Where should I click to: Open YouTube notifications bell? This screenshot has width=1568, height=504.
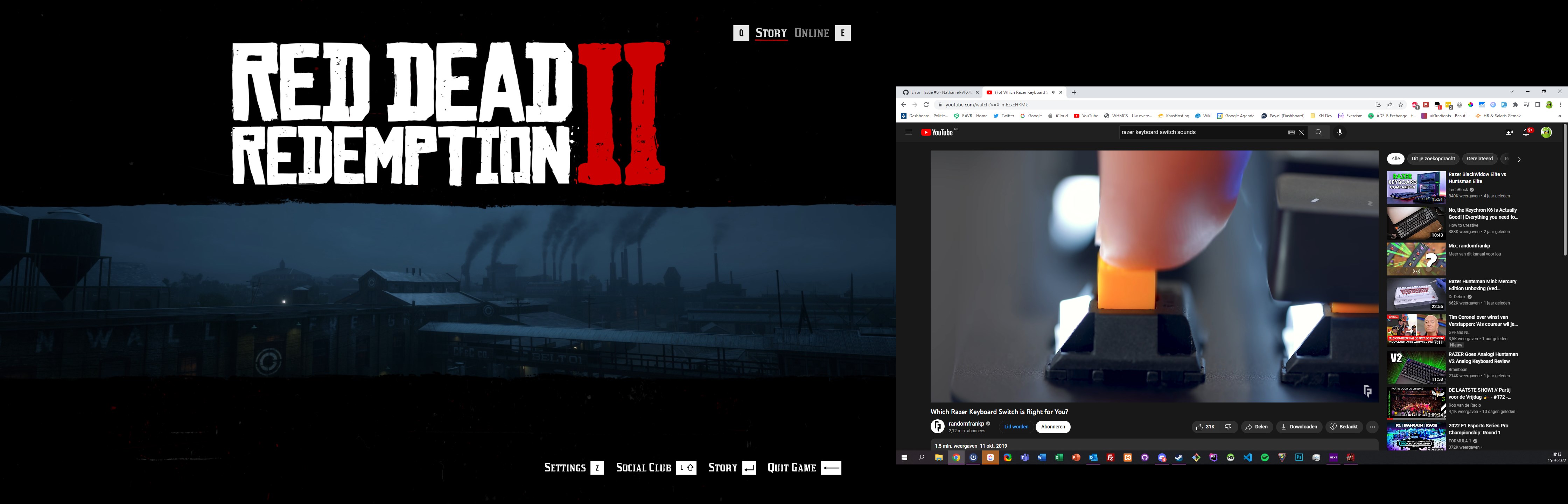(x=1526, y=132)
